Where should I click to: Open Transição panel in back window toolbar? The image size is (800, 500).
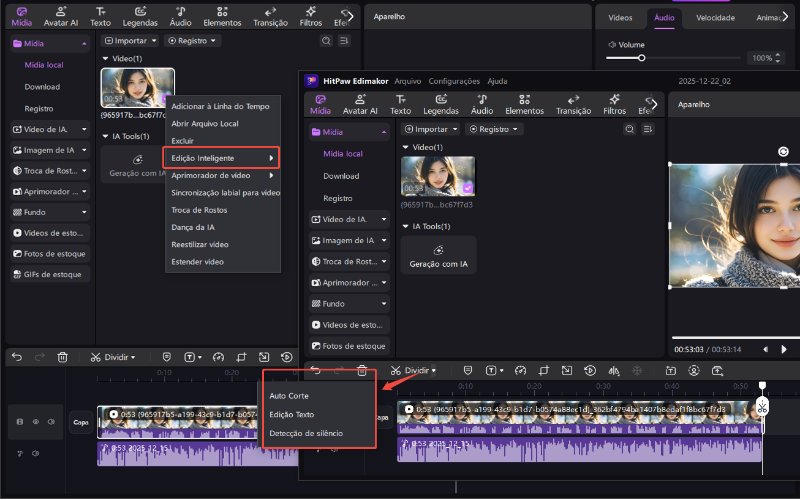click(270, 17)
